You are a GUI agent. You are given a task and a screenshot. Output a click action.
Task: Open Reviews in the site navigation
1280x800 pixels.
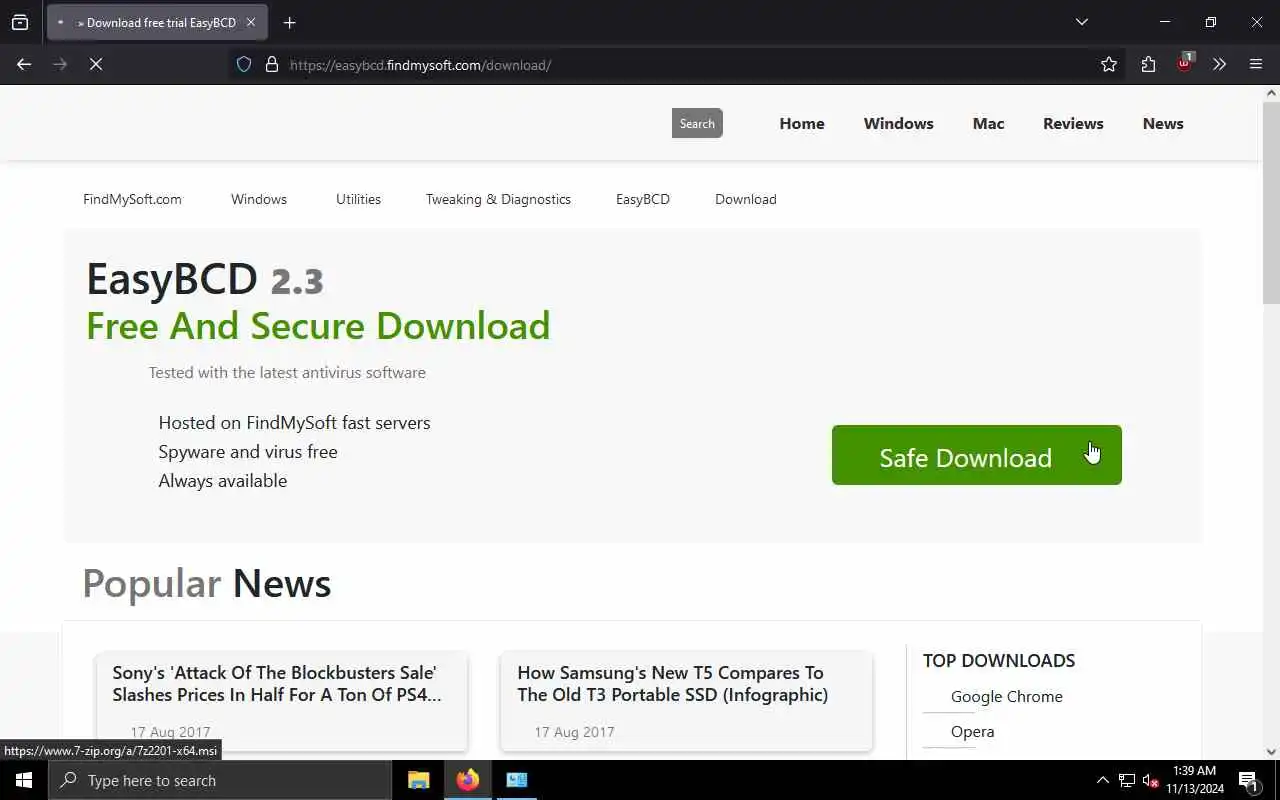(1073, 123)
